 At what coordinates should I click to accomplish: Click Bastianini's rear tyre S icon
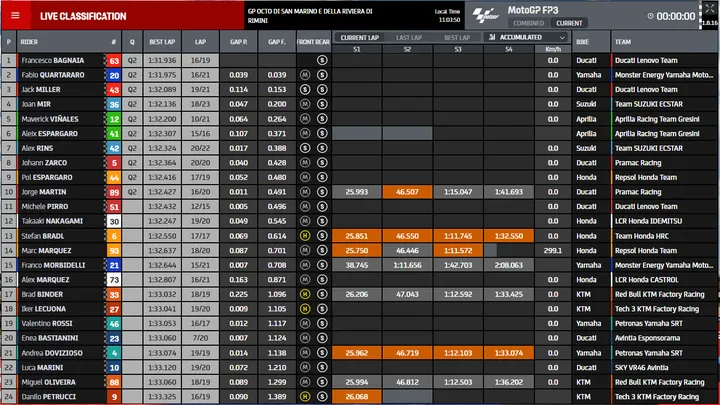pyautogui.click(x=322, y=338)
